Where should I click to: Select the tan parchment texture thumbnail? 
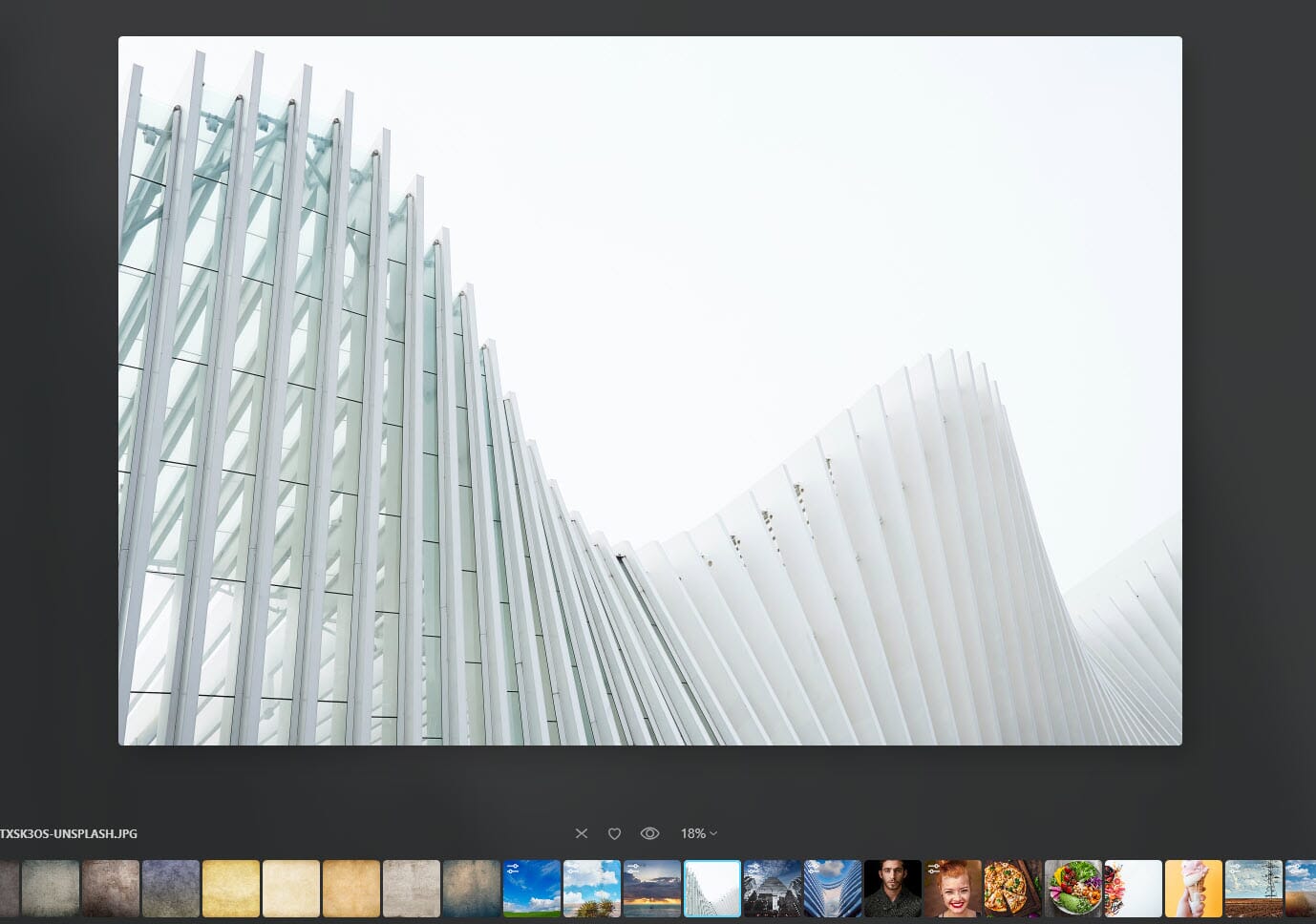pyautogui.click(x=351, y=889)
